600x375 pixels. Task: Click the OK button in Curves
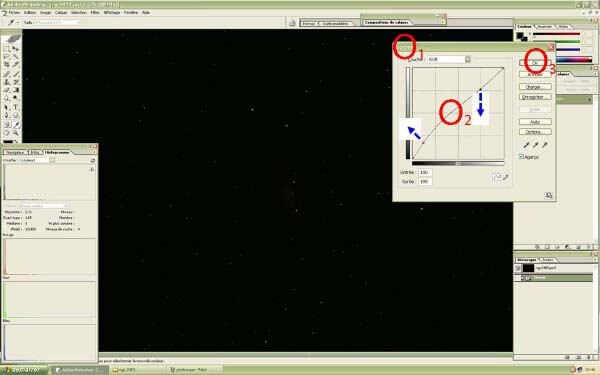(535, 63)
